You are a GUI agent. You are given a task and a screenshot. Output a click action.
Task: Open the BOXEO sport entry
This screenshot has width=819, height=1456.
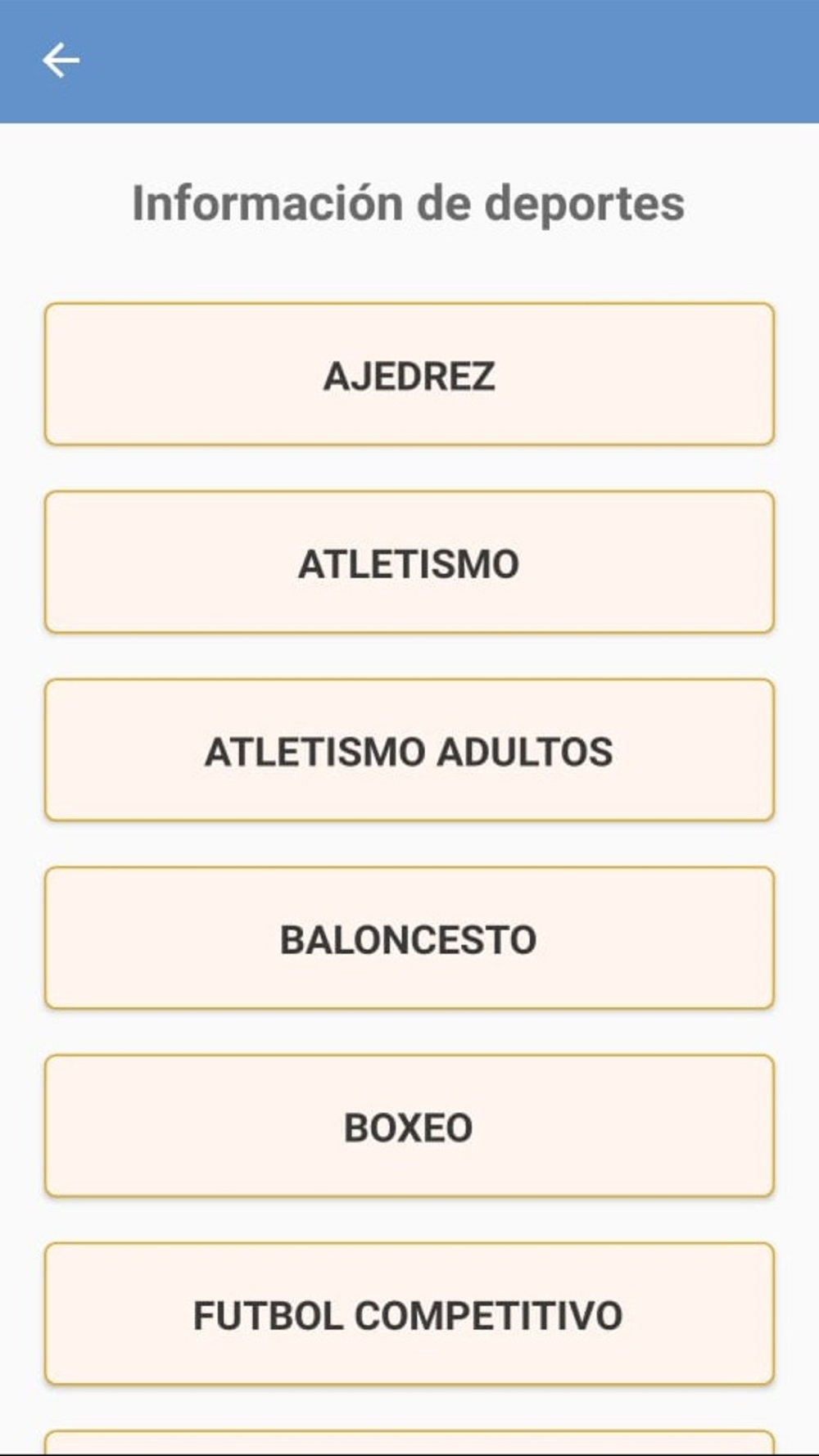(x=409, y=1126)
